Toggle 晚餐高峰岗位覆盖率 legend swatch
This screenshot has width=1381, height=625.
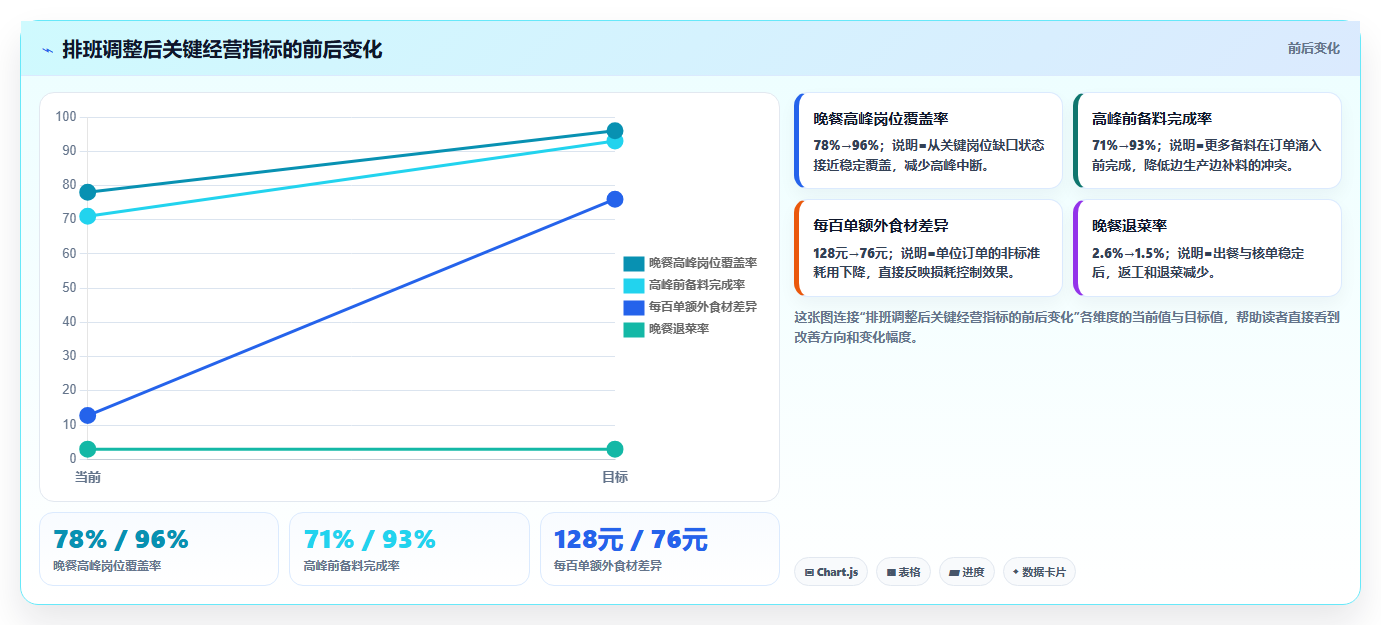633,263
